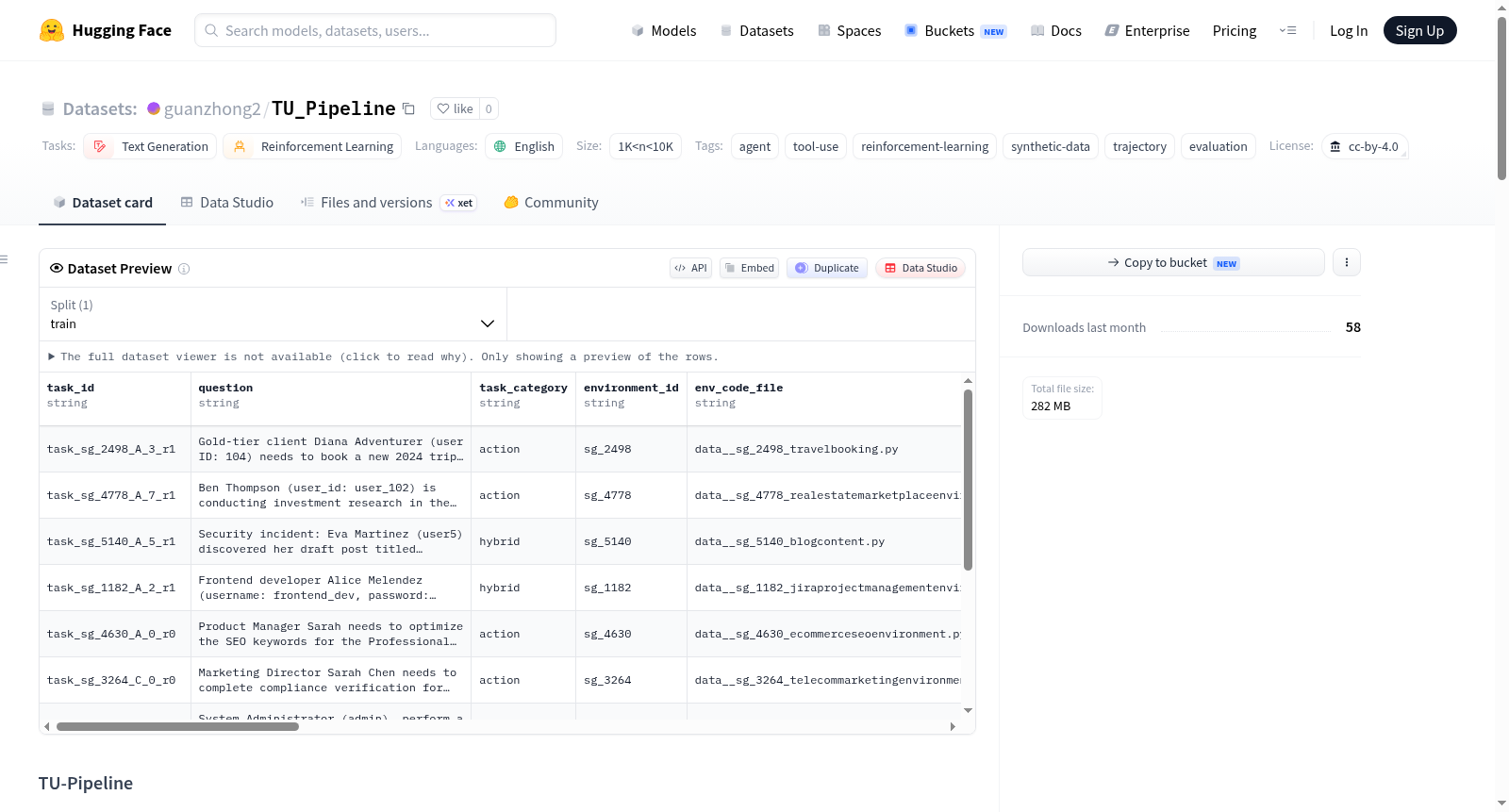The height and width of the screenshot is (812, 1509).
Task: Click the tool-use tag
Action: pos(816,146)
